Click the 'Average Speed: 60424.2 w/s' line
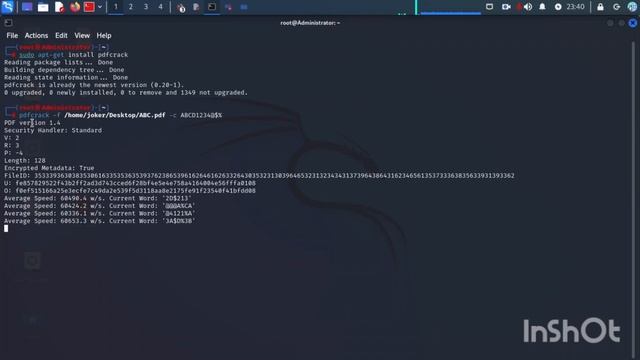This screenshot has height=360, width=640. coord(100,206)
